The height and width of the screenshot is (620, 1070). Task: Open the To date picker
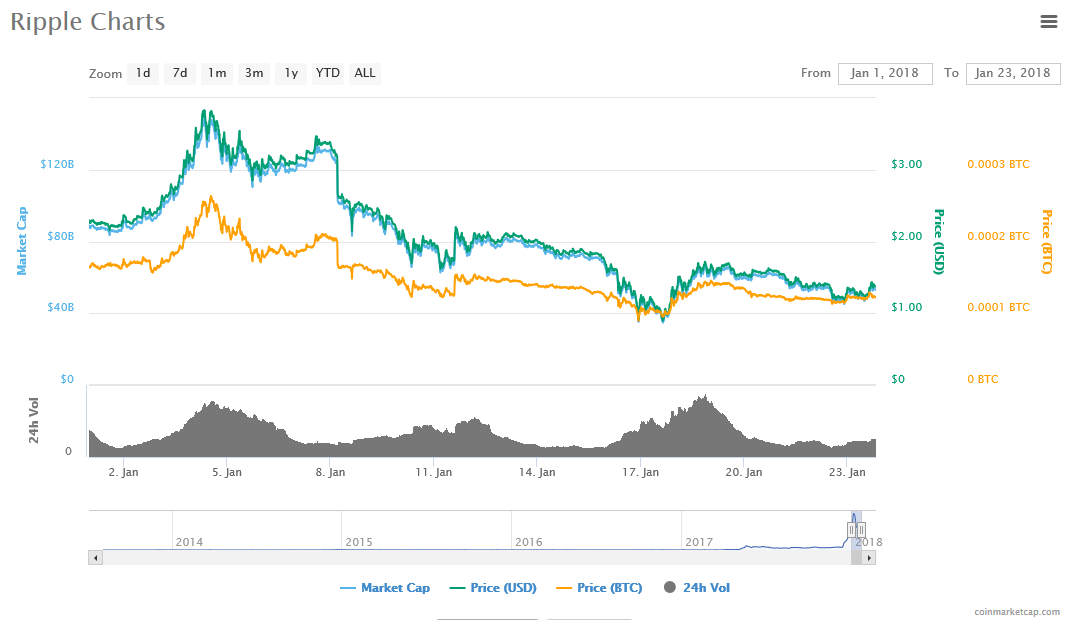pyautogui.click(x=1012, y=73)
